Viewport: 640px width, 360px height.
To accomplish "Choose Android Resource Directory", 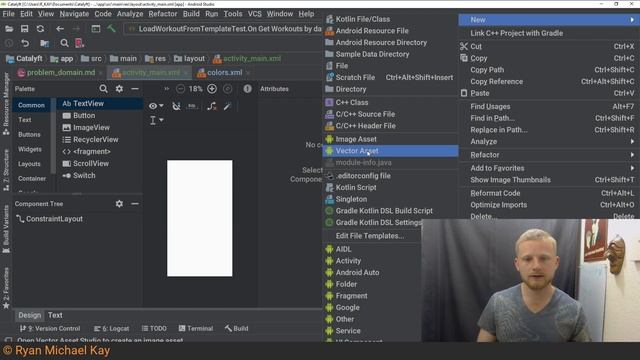I will click(x=391, y=42).
